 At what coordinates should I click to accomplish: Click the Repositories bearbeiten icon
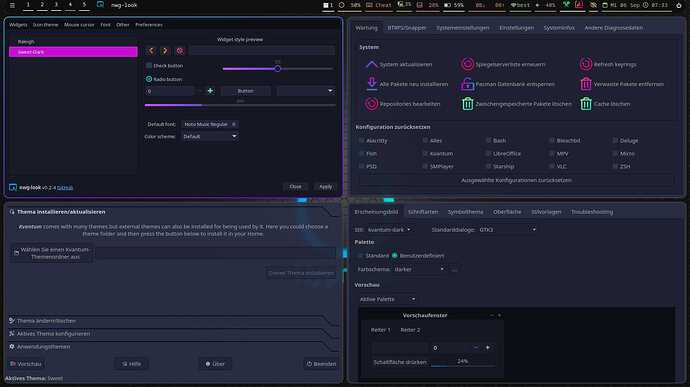coord(371,104)
